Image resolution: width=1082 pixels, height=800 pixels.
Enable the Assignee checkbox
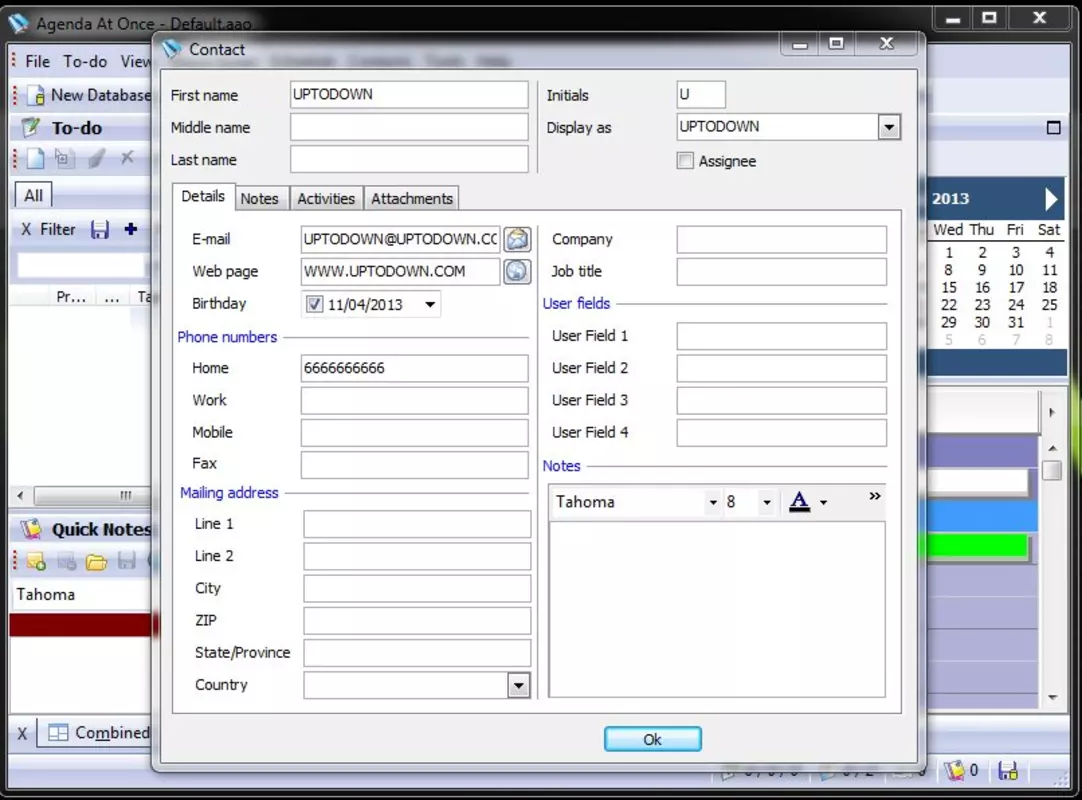tap(685, 161)
